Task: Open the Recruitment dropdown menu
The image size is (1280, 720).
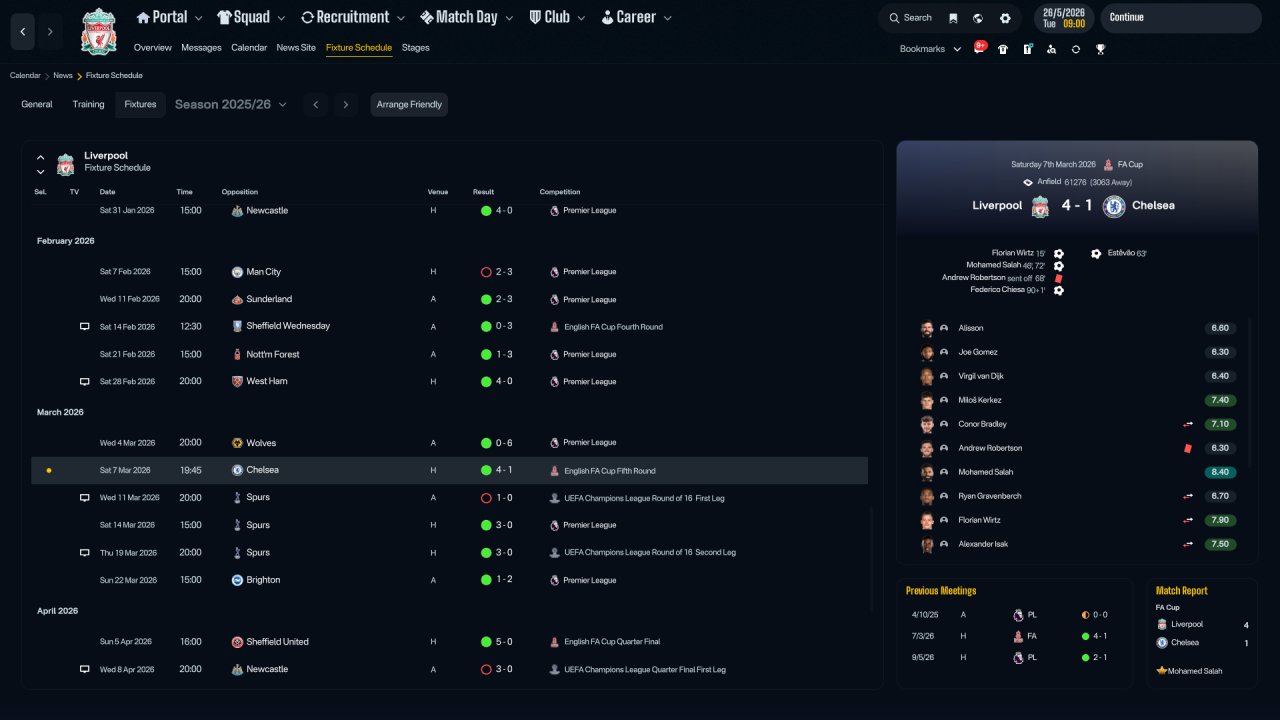Action: coord(353,17)
